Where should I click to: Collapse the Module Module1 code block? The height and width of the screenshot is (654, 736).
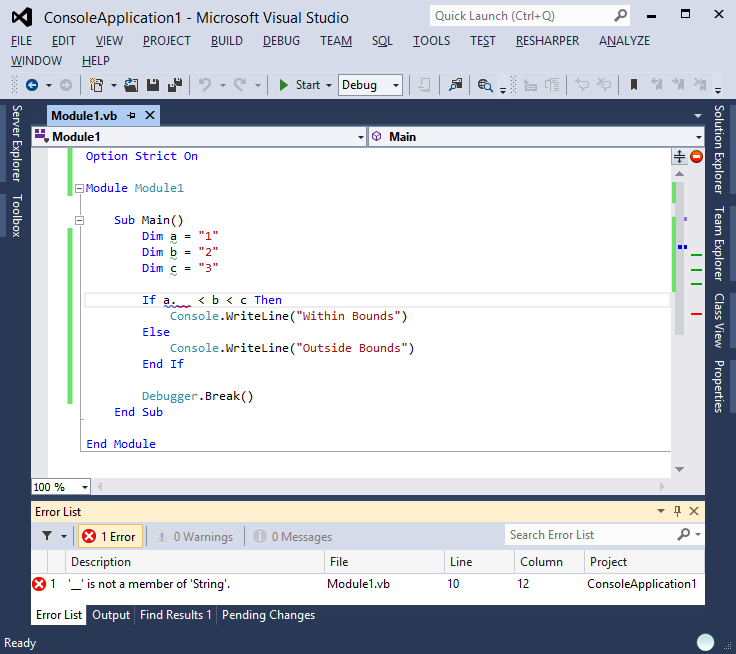pyautogui.click(x=79, y=188)
